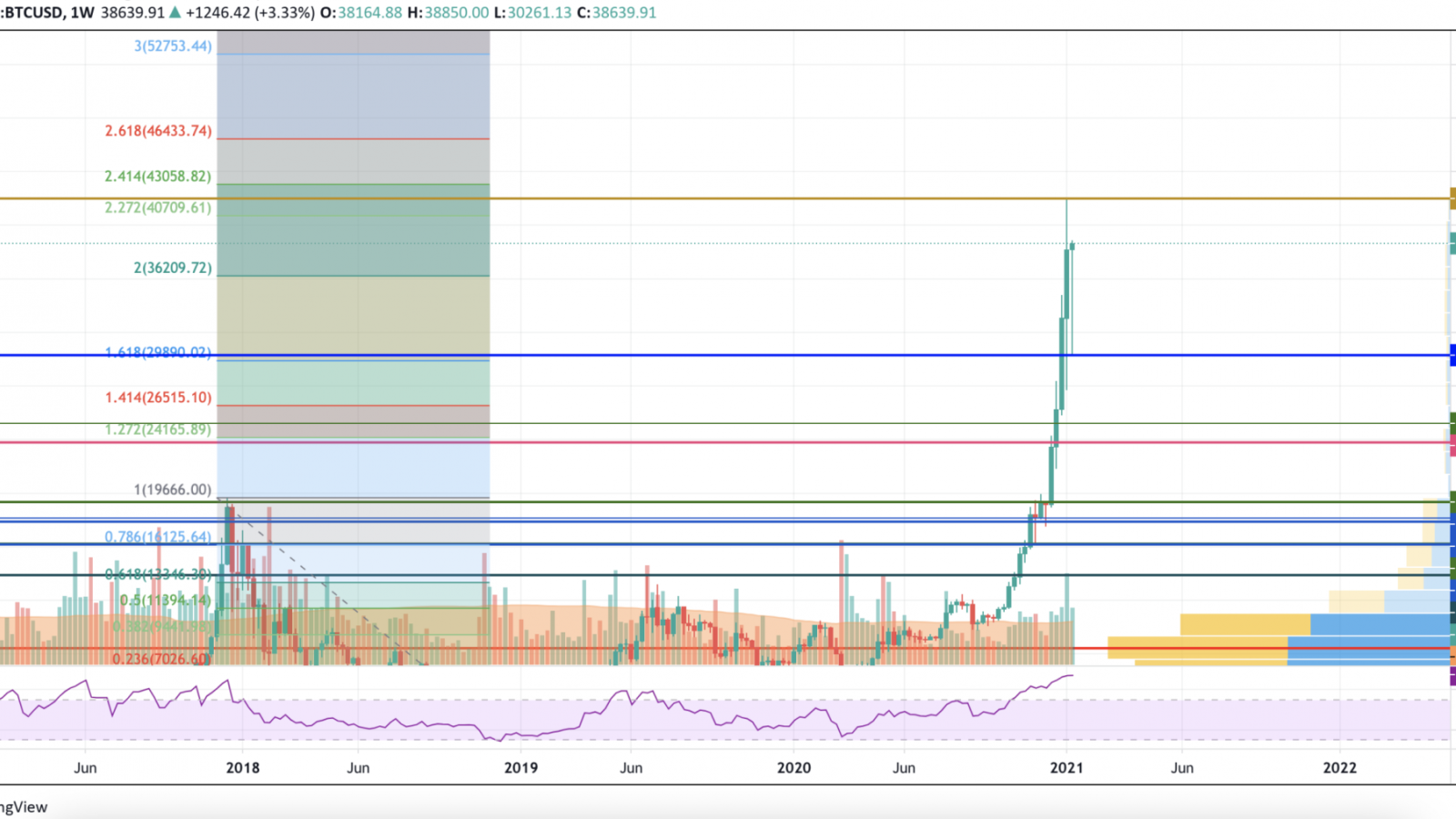Click the widest yellow-blue volume profile bar
The image size is (1456, 819).
(x=1279, y=647)
